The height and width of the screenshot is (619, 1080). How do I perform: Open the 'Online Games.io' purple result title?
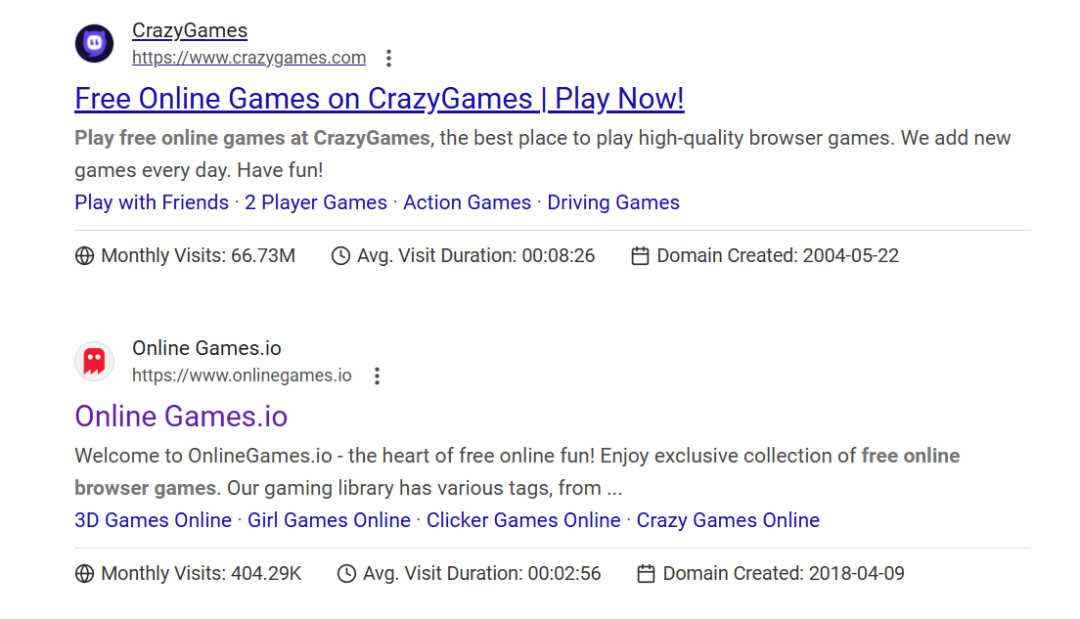click(181, 417)
